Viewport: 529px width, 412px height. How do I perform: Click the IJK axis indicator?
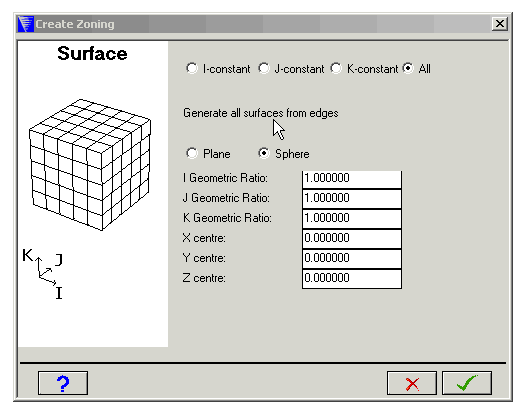(x=43, y=274)
